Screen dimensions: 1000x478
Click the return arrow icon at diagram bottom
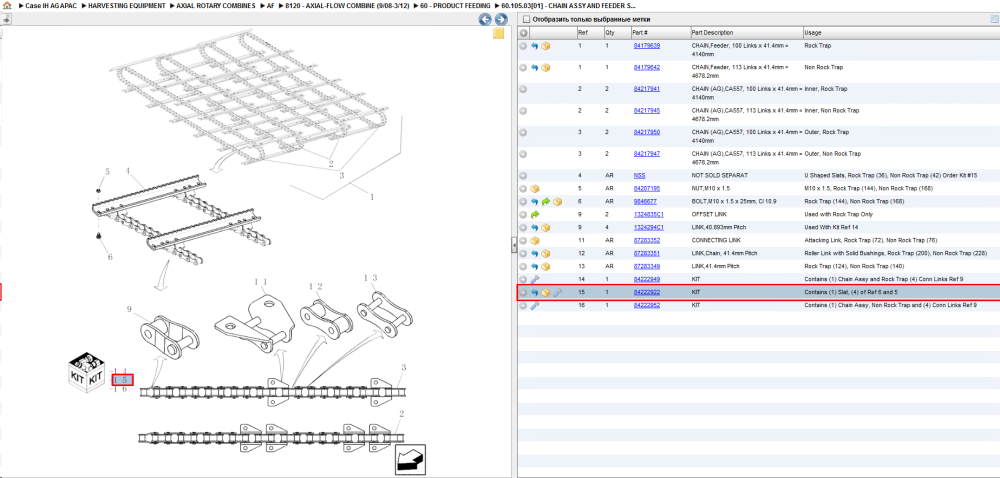[410, 460]
